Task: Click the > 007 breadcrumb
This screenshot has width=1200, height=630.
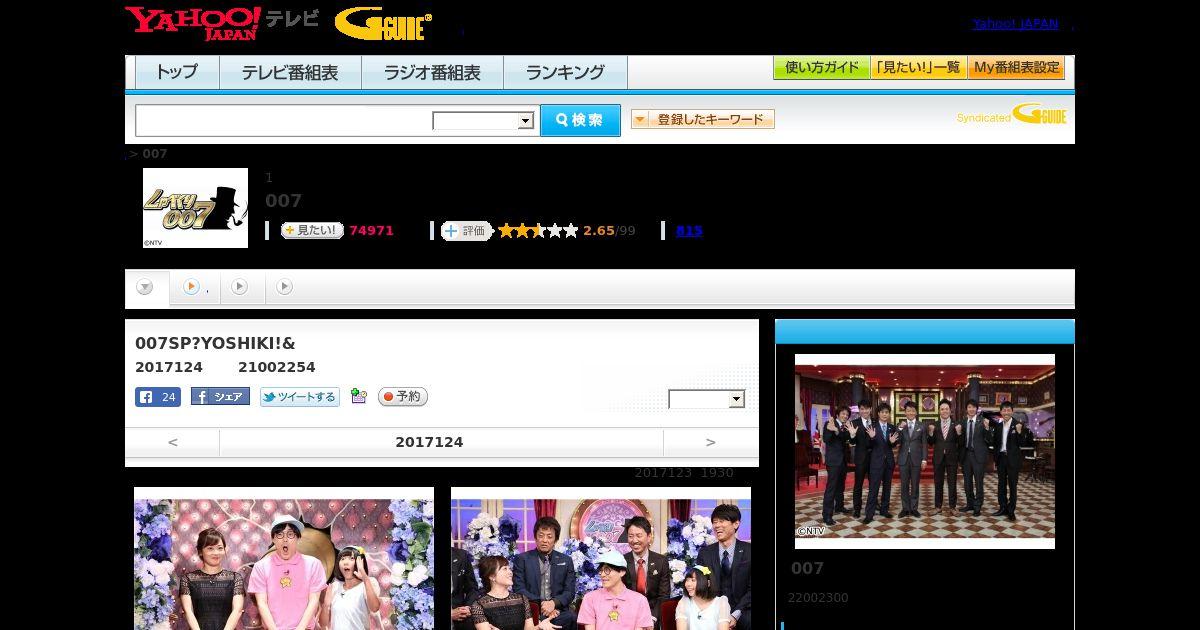Action: (x=148, y=154)
